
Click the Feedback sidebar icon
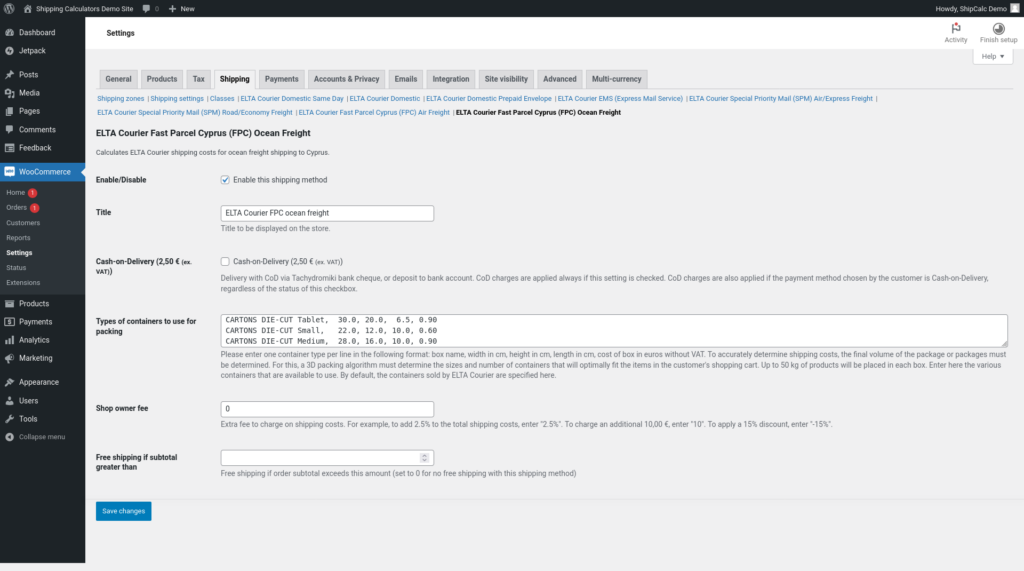click(9, 148)
